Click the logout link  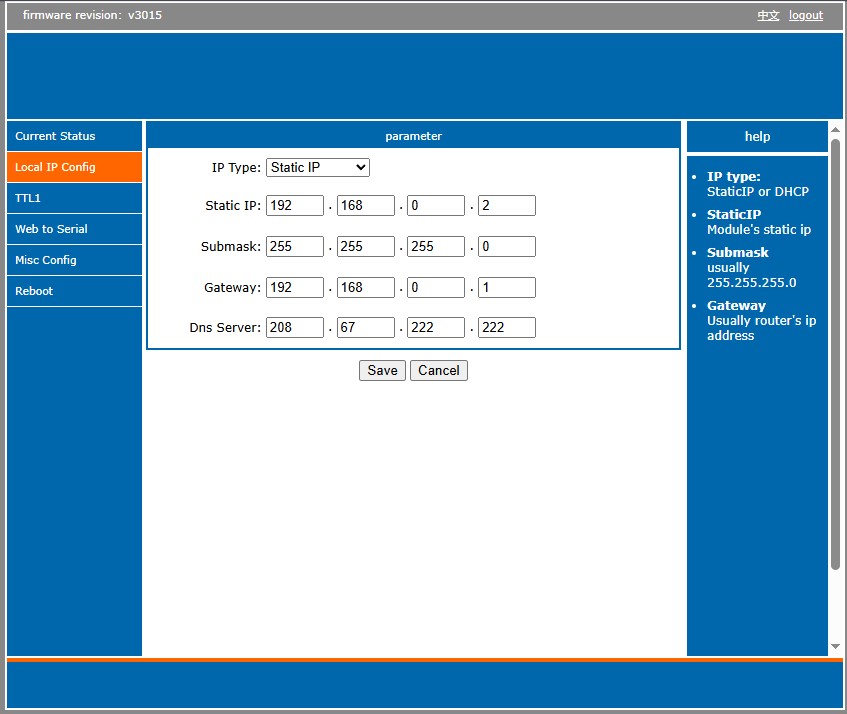(806, 15)
